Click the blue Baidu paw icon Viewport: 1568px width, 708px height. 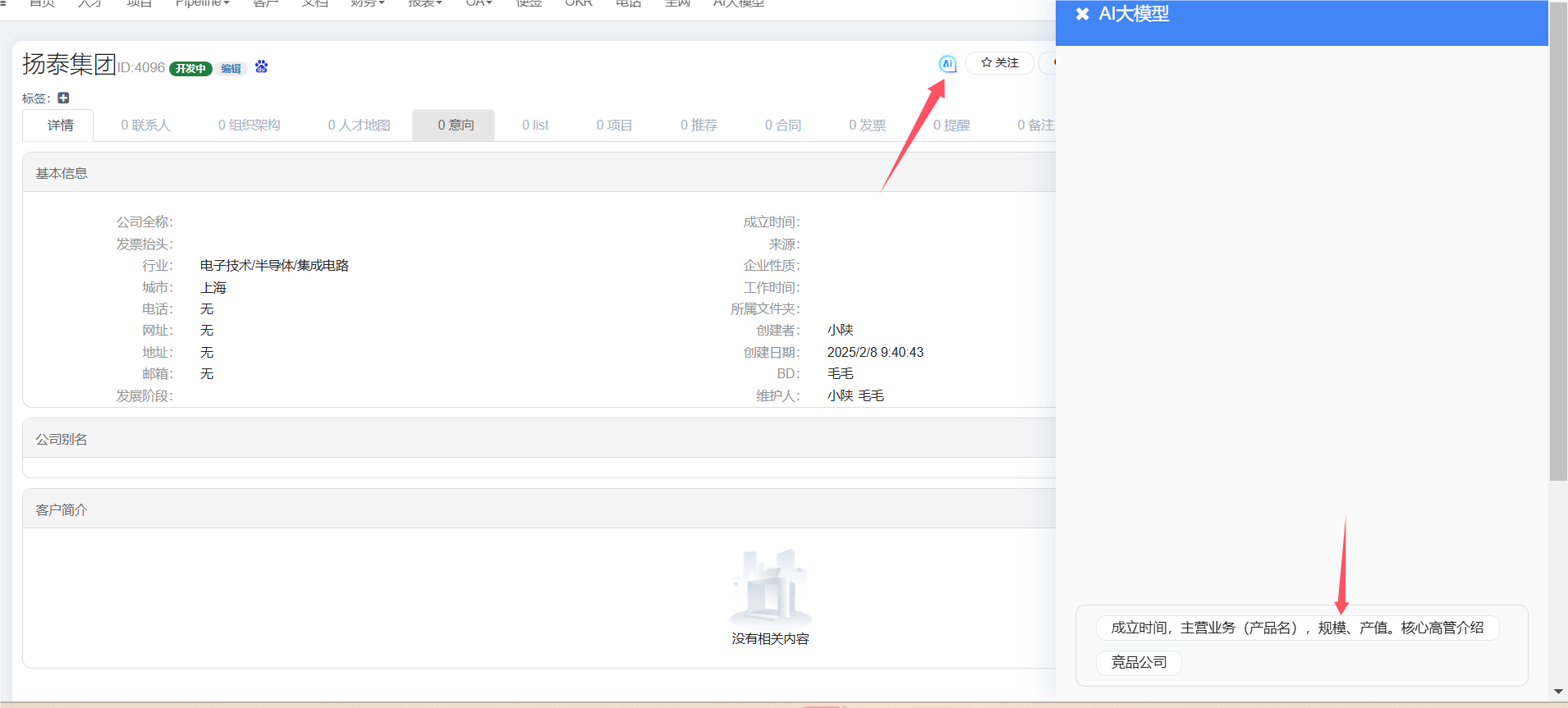click(261, 67)
